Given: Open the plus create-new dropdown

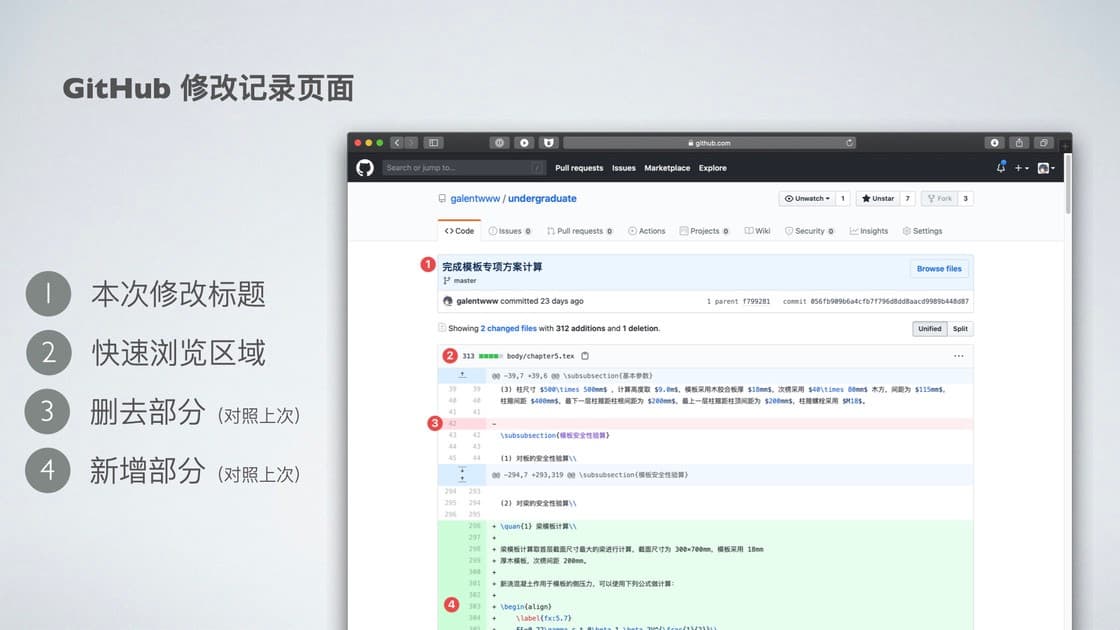Looking at the screenshot, I should (1021, 168).
